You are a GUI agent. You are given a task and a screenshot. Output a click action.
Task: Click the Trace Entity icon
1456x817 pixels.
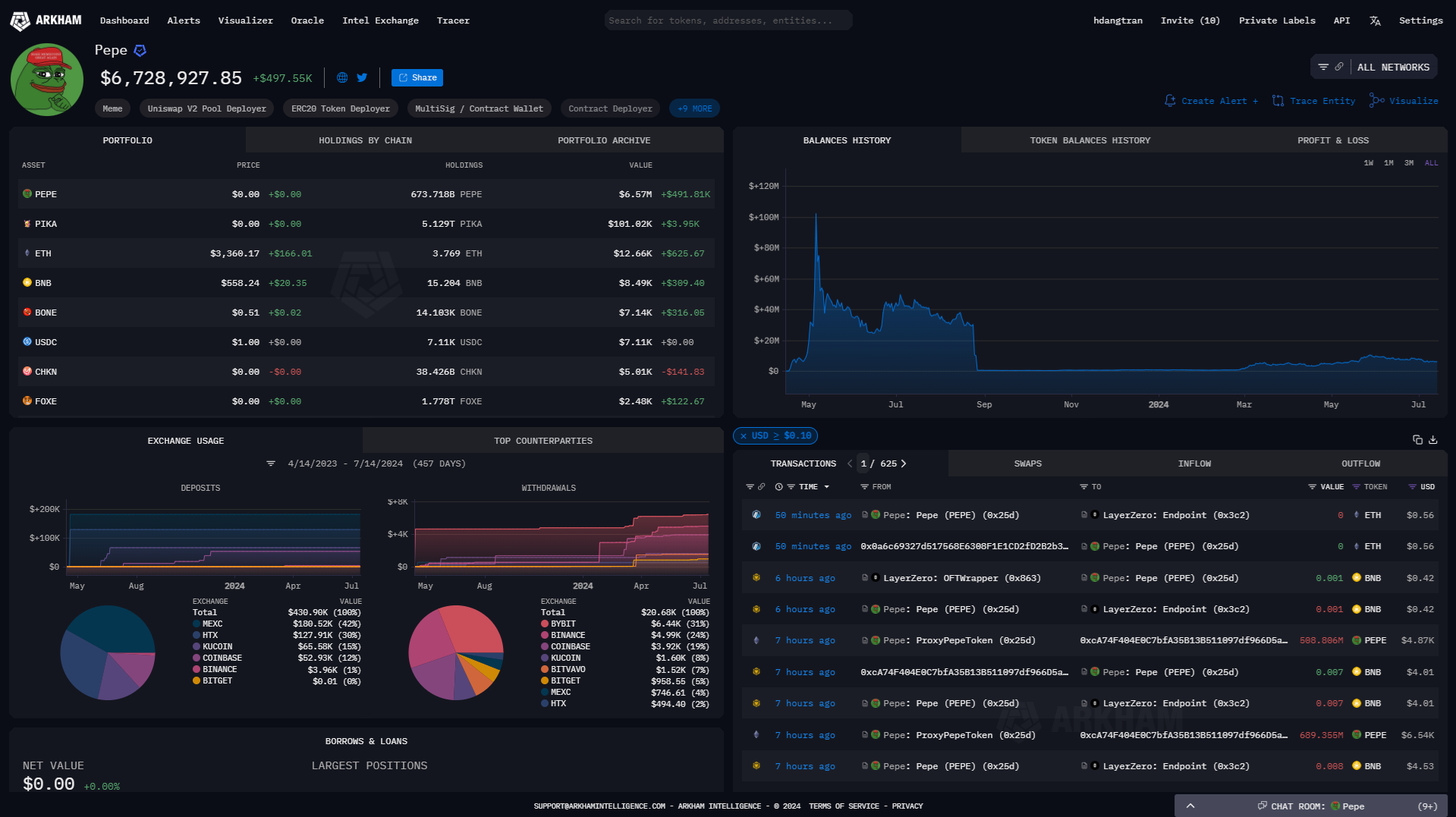(1278, 101)
